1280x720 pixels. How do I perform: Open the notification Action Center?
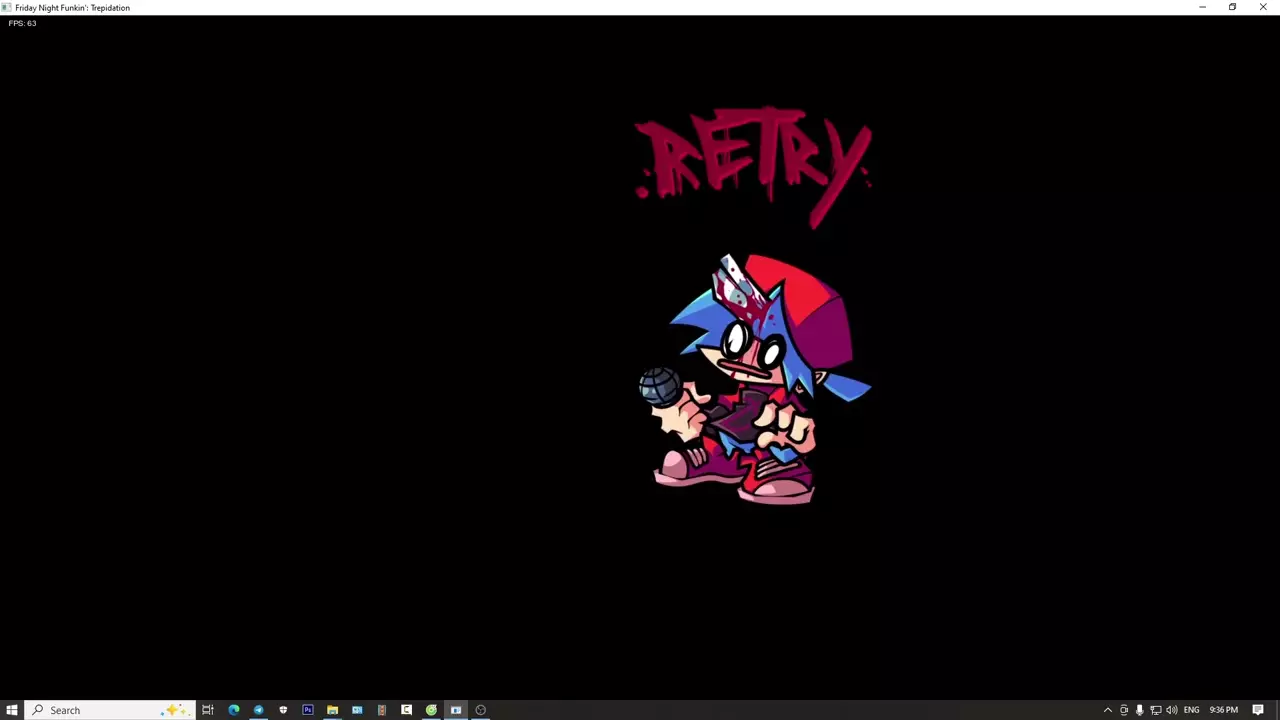tap(1258, 710)
